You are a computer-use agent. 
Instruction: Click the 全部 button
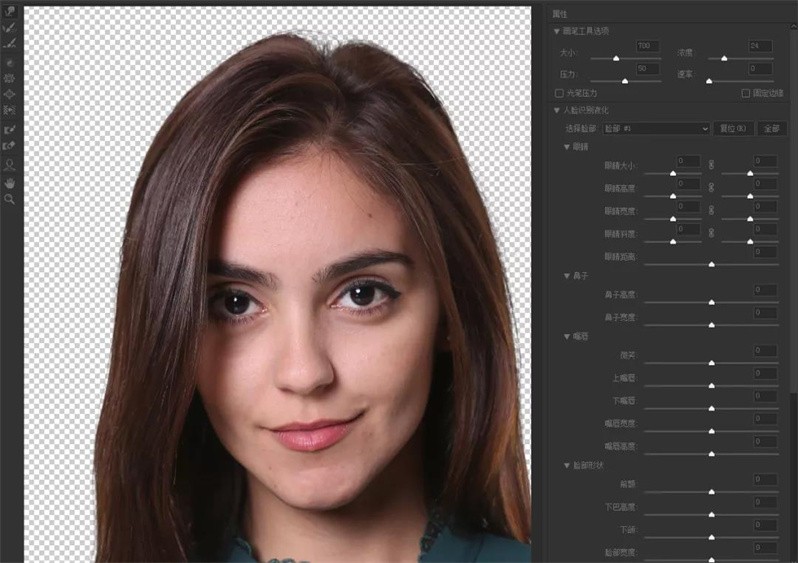(x=772, y=128)
